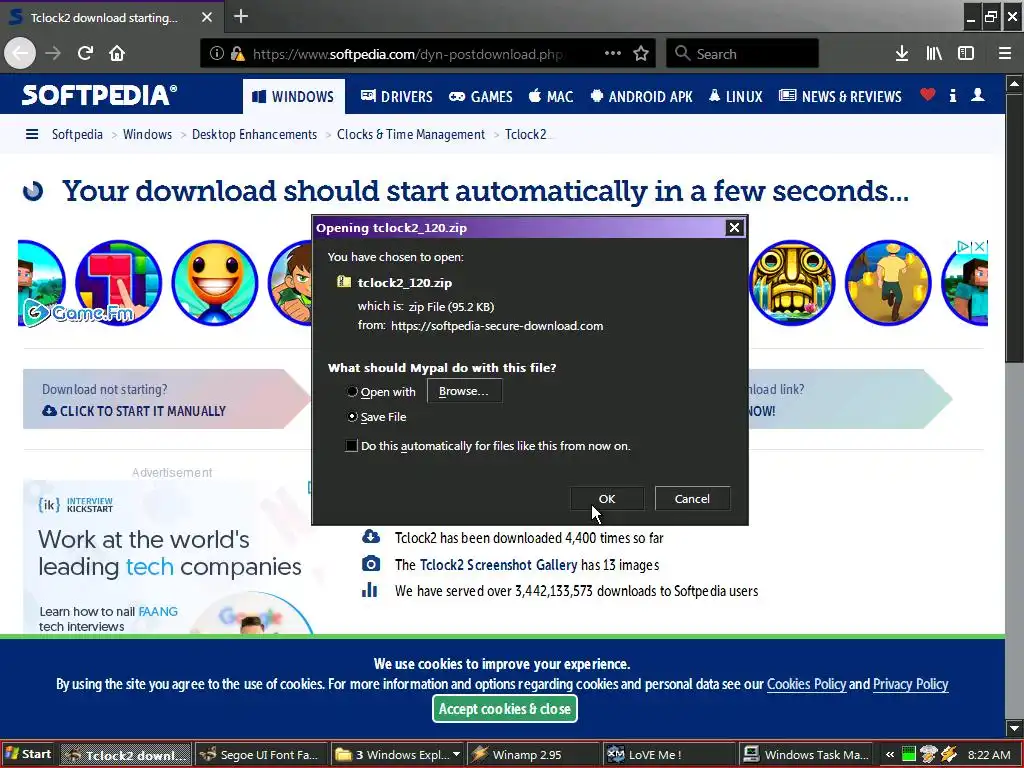The image size is (1024, 768).
Task: Click the Temple Run game ad icon
Action: (x=792, y=282)
